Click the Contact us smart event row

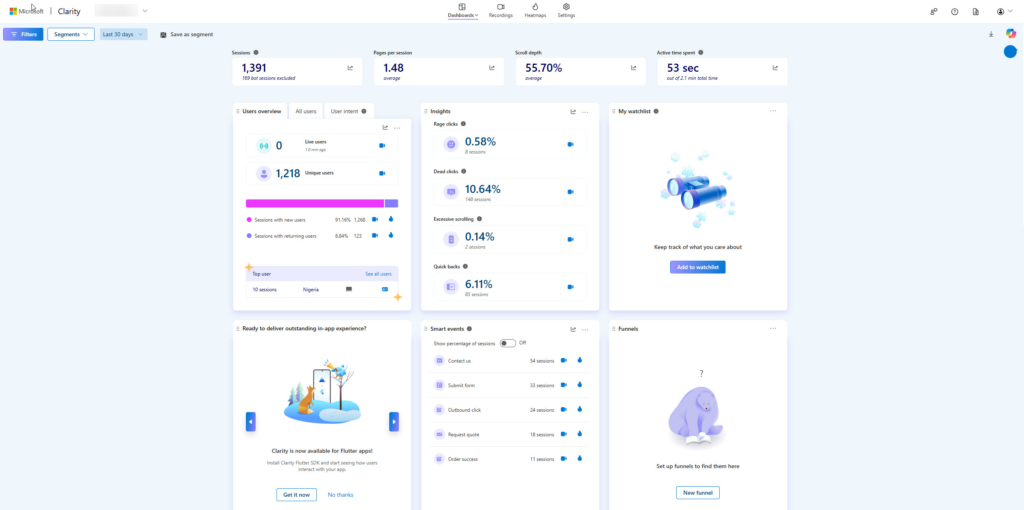click(511, 360)
